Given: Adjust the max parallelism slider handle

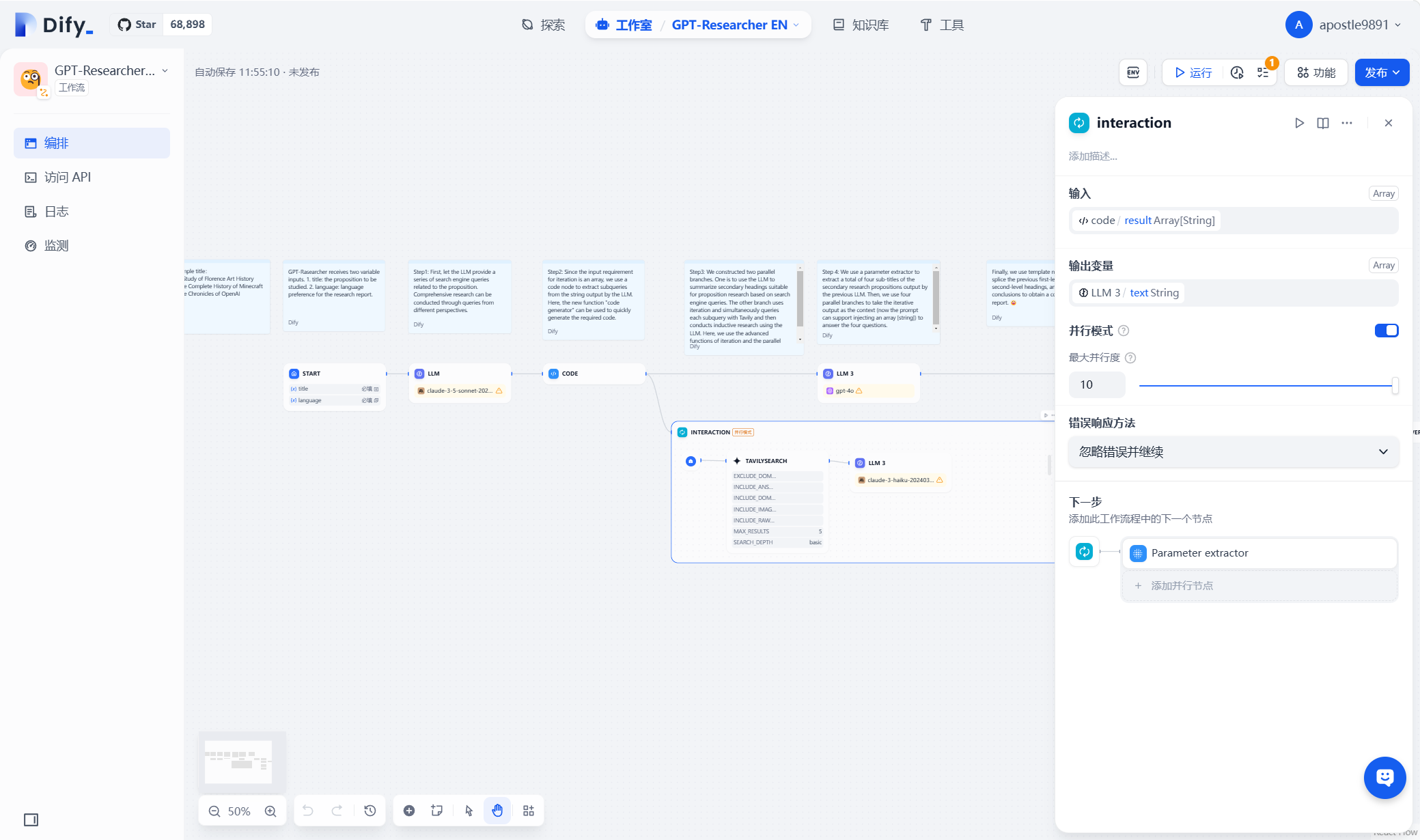Looking at the screenshot, I should click(1395, 385).
